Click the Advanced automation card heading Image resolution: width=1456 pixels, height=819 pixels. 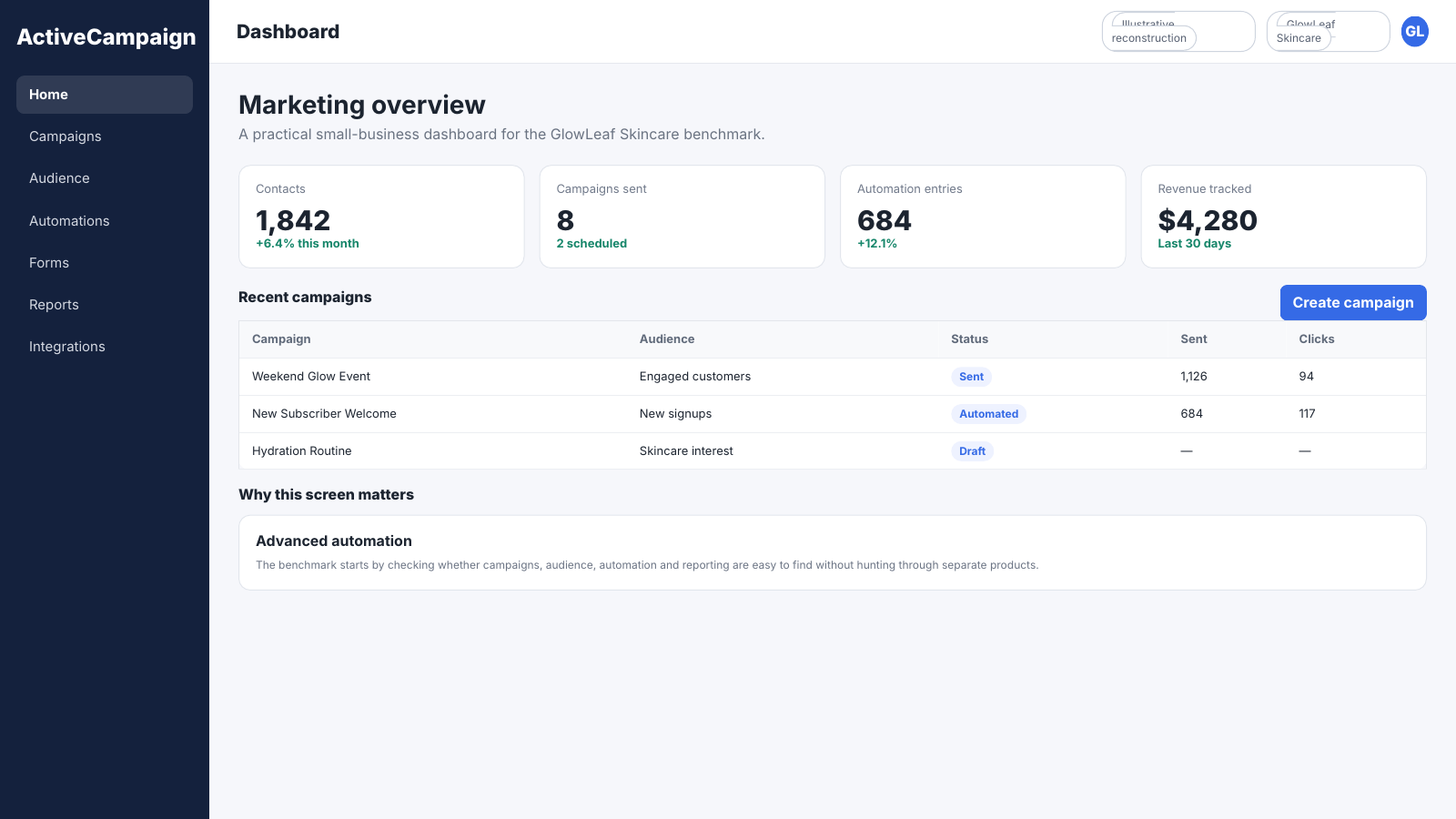click(334, 541)
